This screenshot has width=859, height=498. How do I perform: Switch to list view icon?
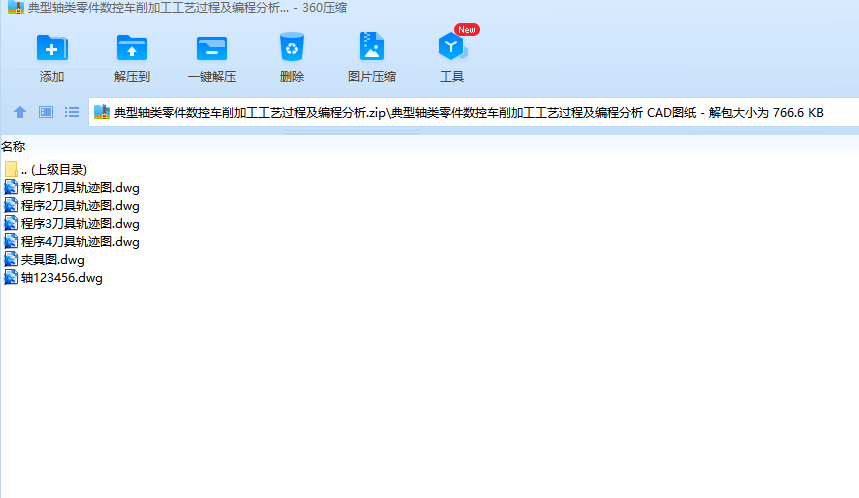[72, 112]
